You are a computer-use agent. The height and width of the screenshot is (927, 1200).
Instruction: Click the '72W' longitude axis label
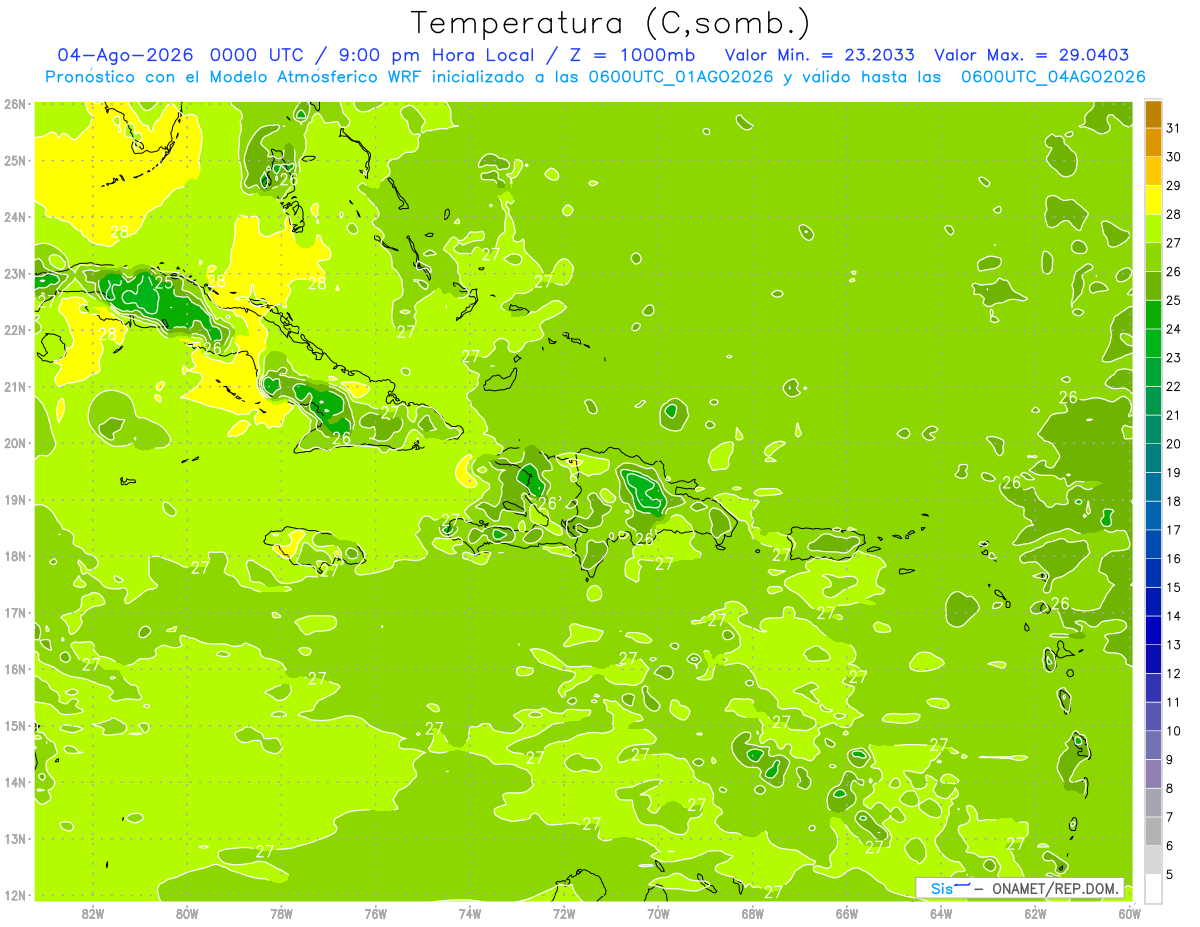[564, 913]
